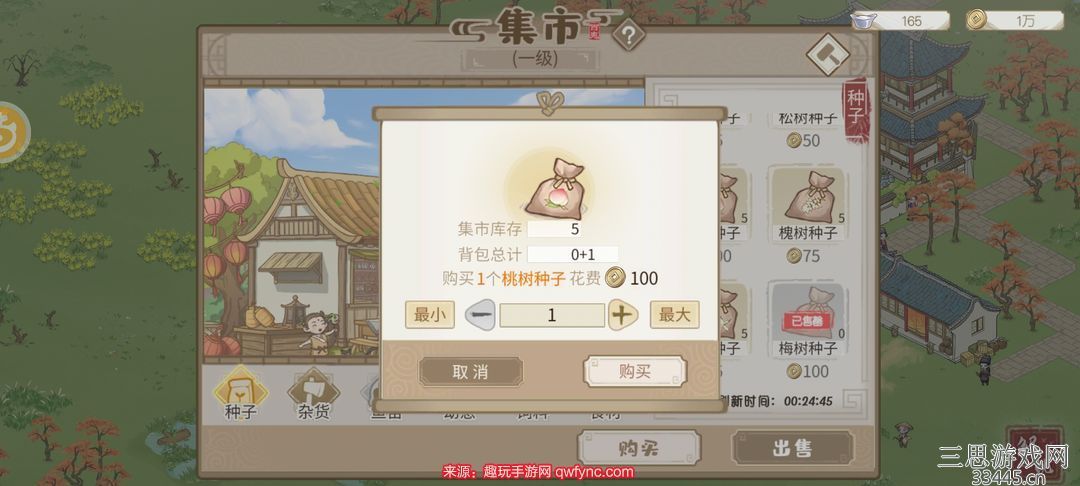Viewport: 1080px width, 486px height.
Task: Confirm with dialog 购买 button
Action: point(634,372)
